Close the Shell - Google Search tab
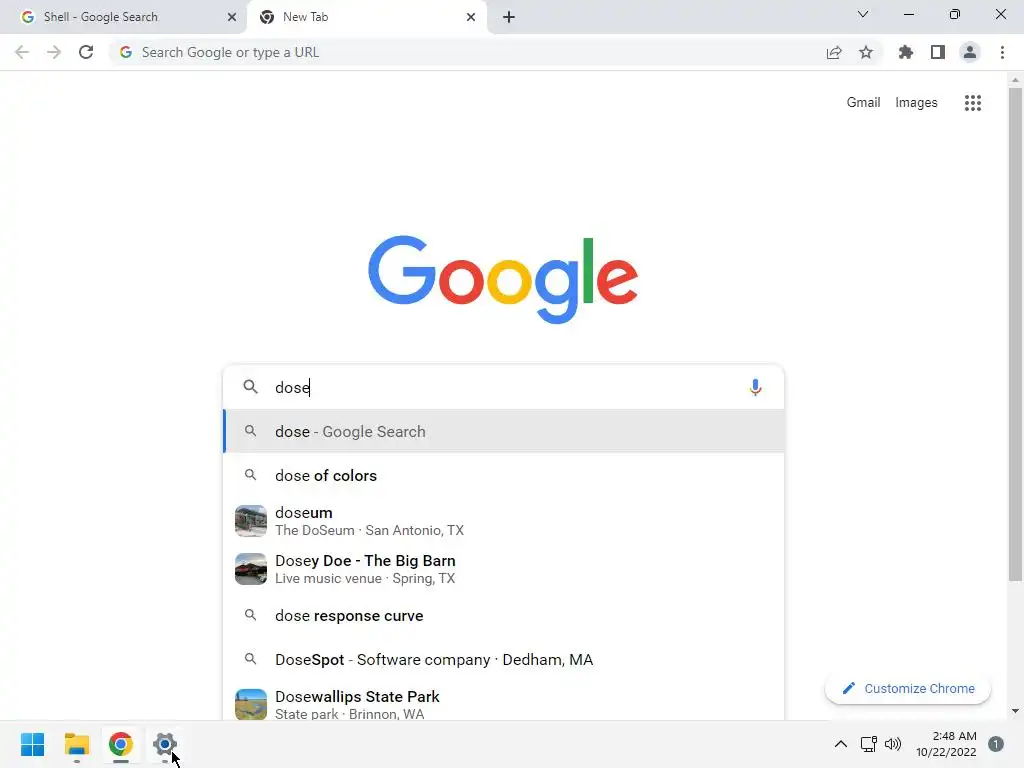Viewport: 1024px width, 768px height. click(x=232, y=17)
